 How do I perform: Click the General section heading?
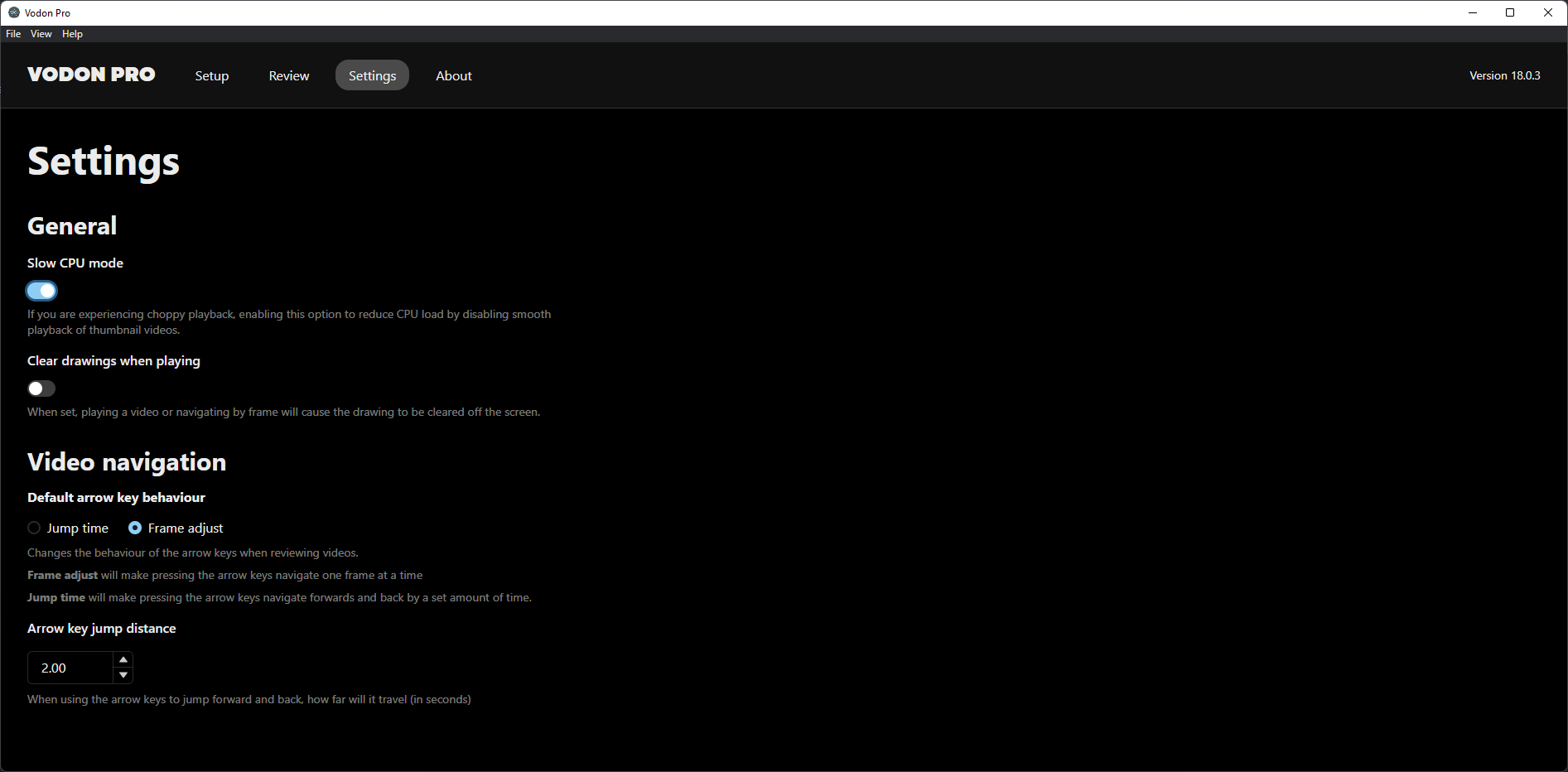pyautogui.click(x=72, y=225)
